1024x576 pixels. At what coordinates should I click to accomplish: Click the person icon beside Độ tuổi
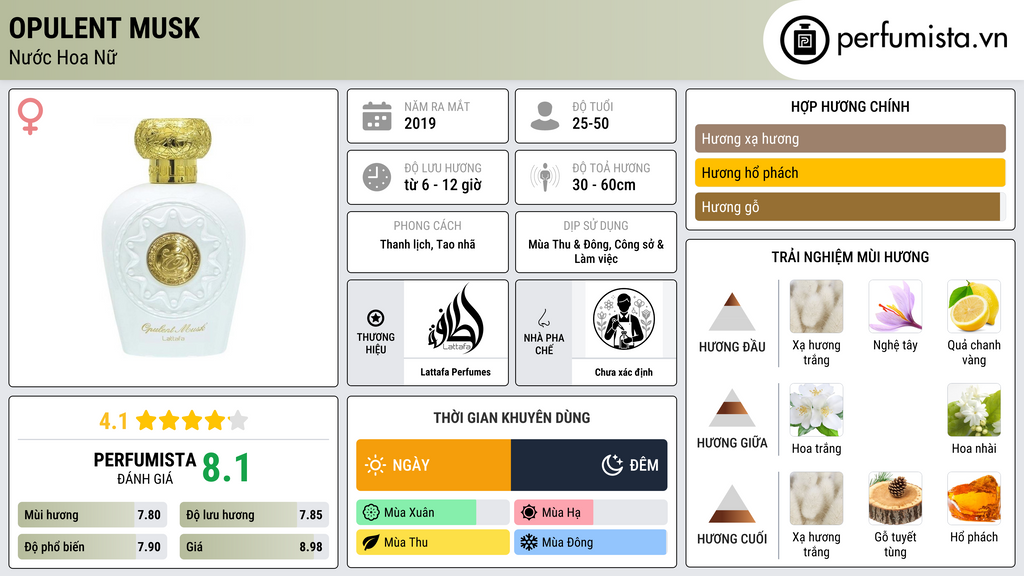tap(545, 116)
